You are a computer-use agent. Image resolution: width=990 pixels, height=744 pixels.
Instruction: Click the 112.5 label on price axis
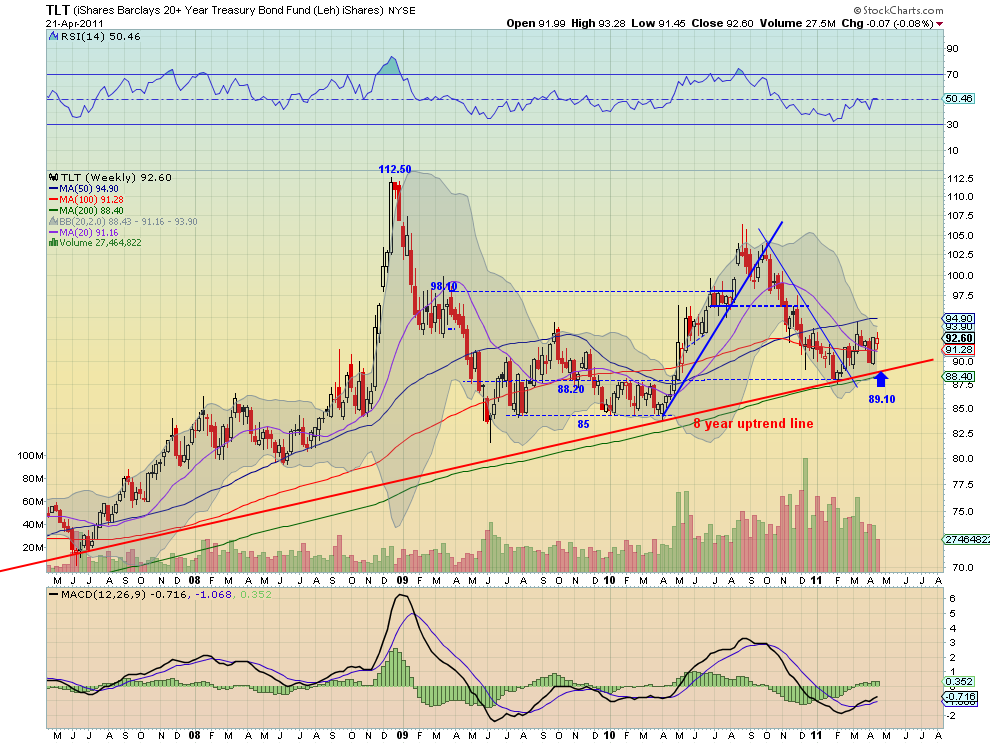point(960,178)
